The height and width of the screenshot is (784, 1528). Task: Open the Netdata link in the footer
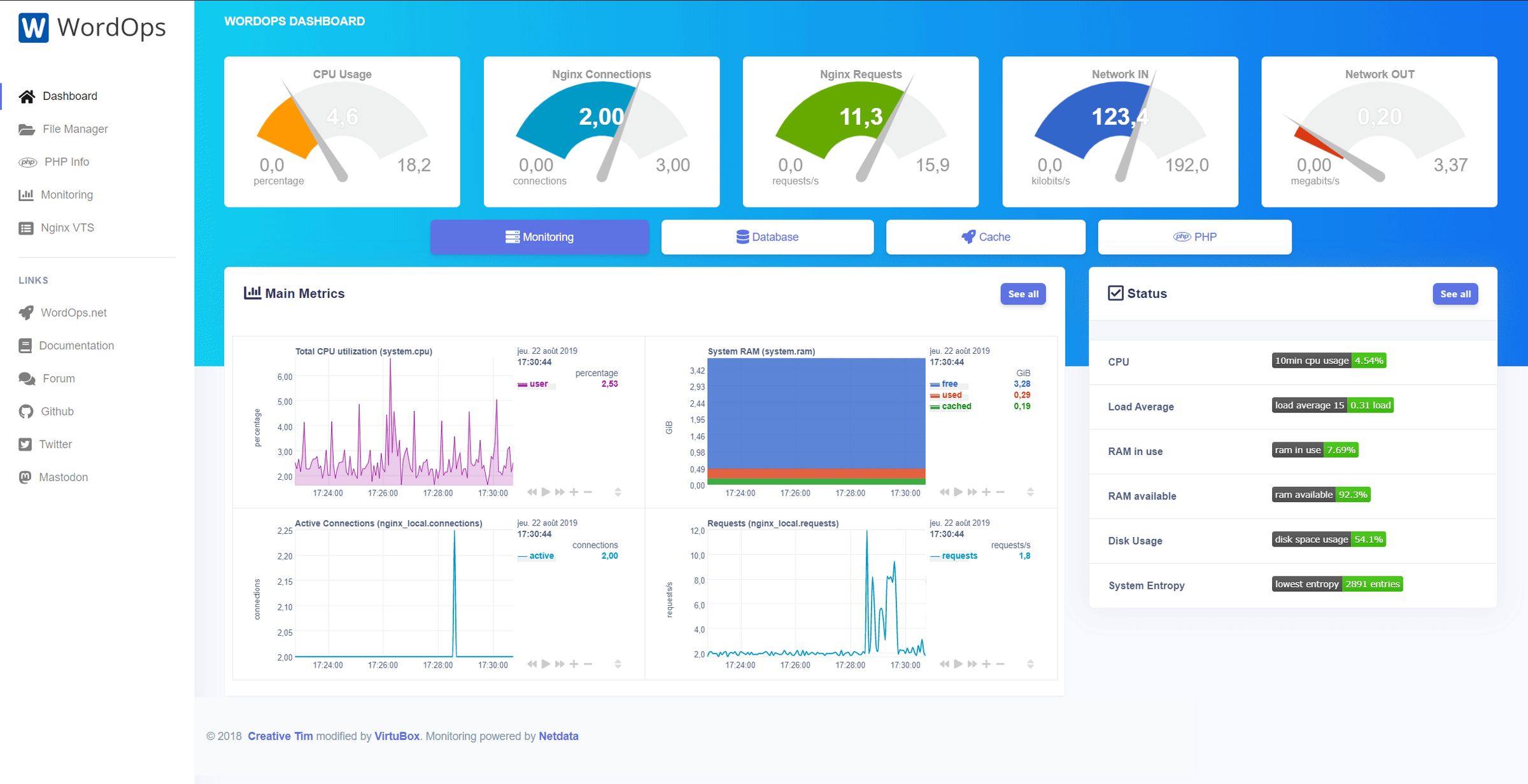(x=558, y=736)
